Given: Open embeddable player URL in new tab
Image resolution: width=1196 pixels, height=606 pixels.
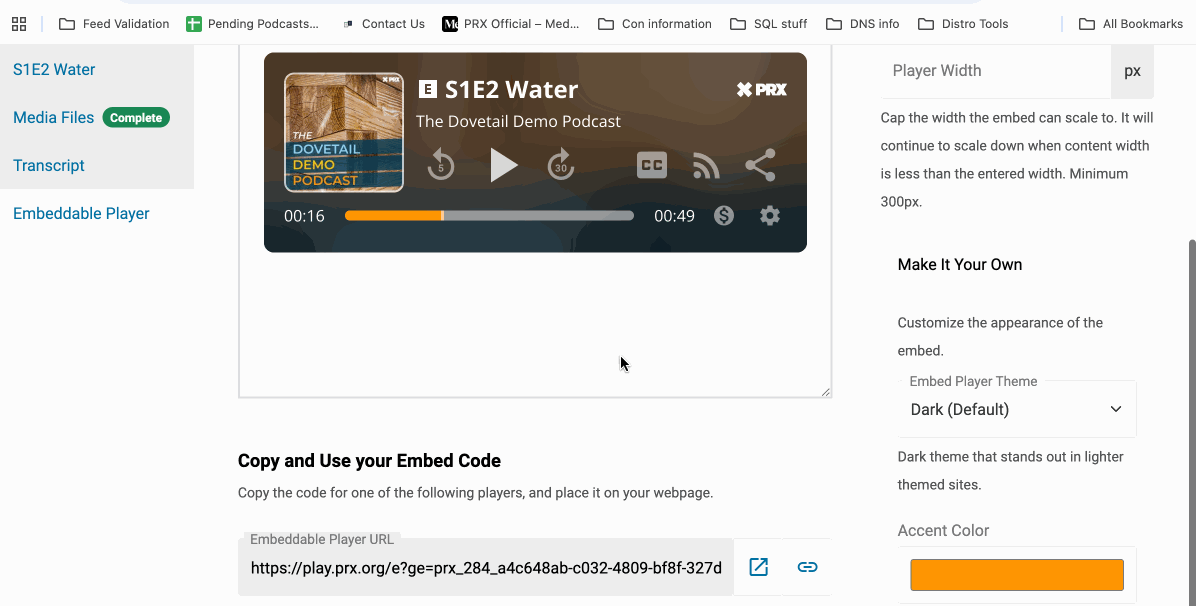Looking at the screenshot, I should click(759, 567).
